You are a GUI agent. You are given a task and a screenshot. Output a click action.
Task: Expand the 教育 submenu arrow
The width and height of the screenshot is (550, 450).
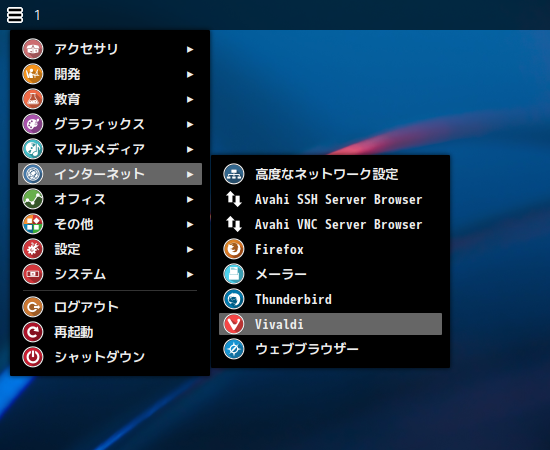[190, 99]
